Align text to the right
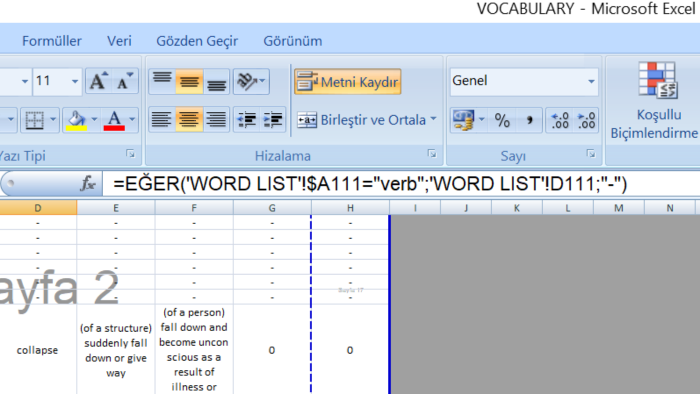700x394 pixels. point(217,120)
